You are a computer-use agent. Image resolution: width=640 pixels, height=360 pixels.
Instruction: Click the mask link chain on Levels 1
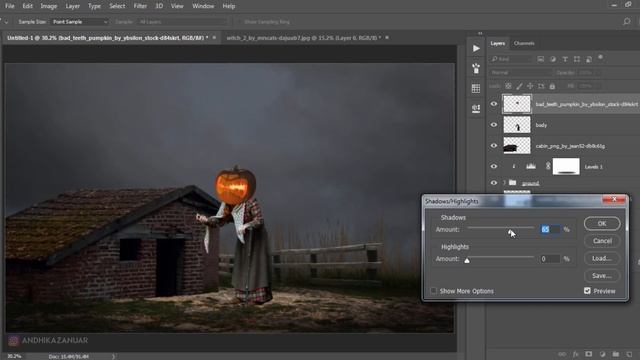click(548, 166)
